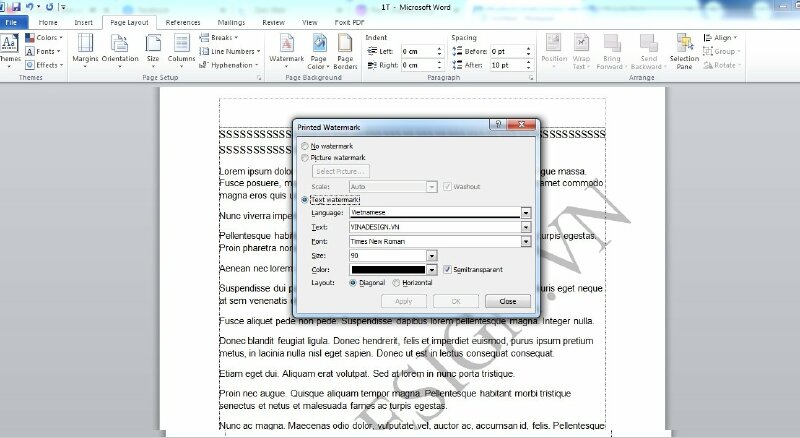
Task: Redo the last action
Action: point(49,7)
